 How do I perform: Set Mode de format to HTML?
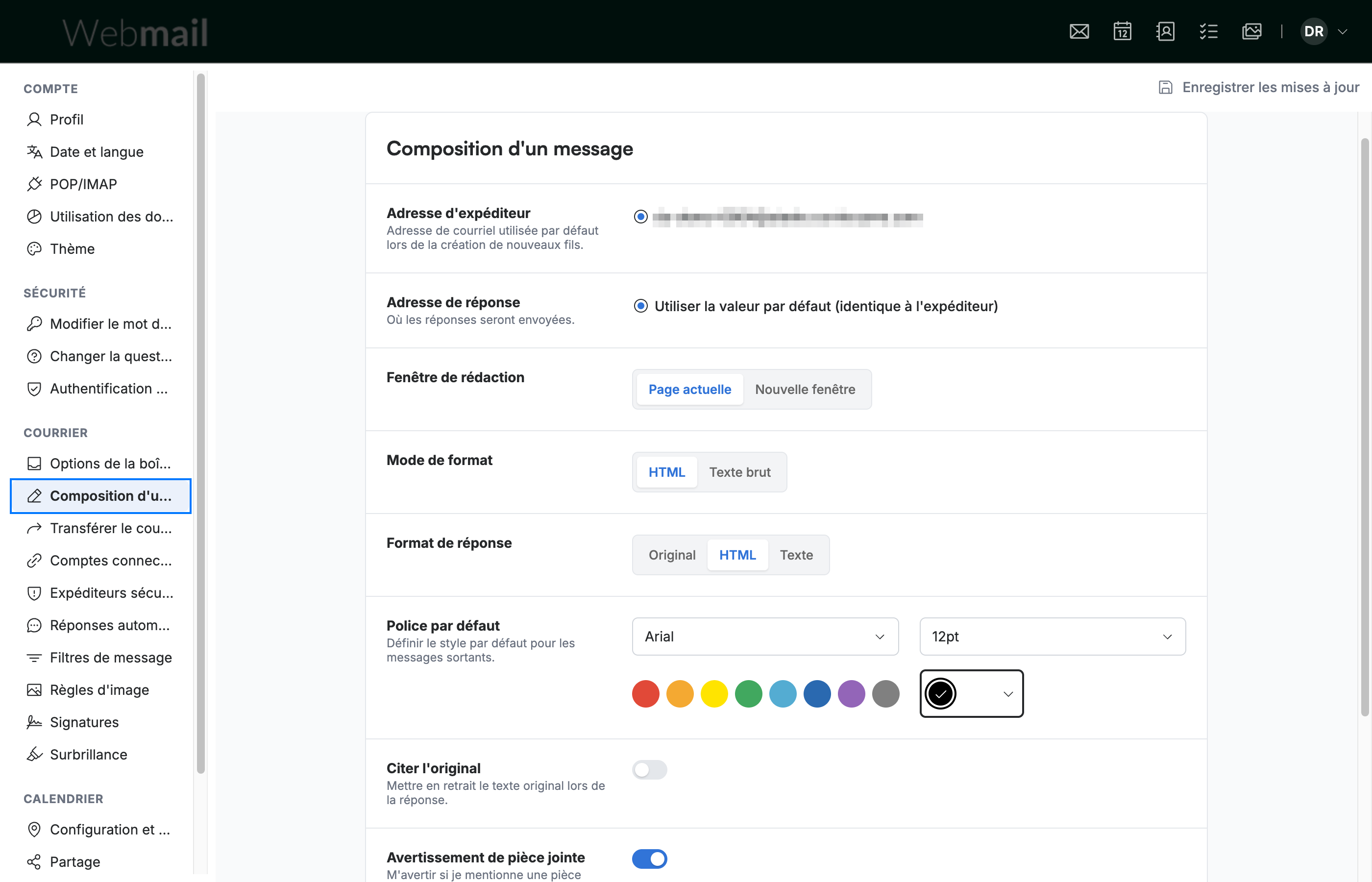point(666,472)
